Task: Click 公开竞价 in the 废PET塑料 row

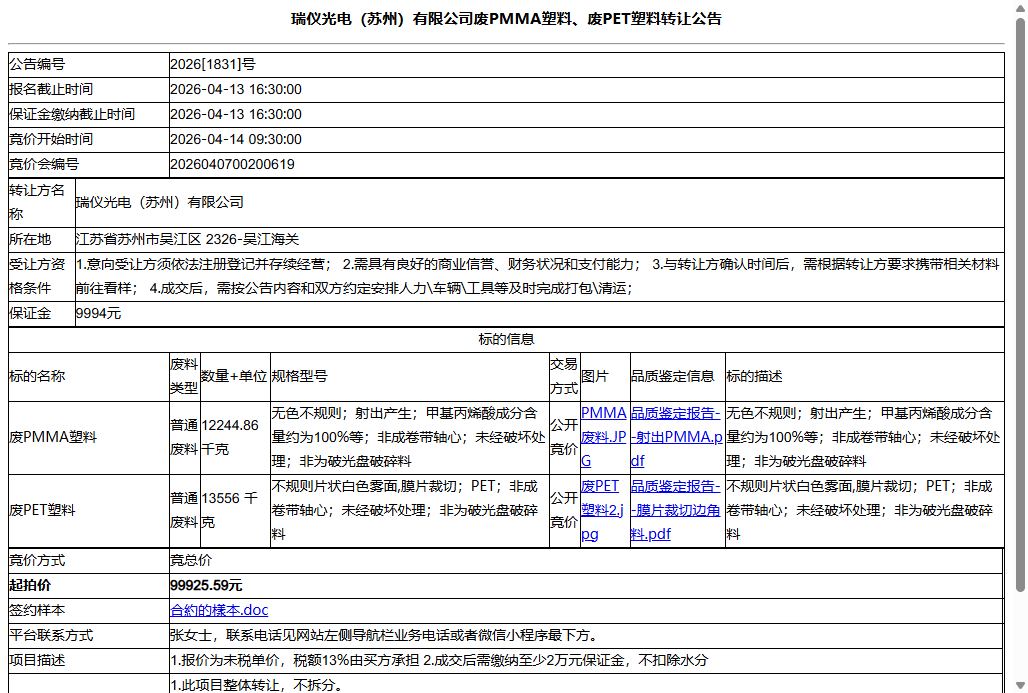Action: [x=564, y=510]
